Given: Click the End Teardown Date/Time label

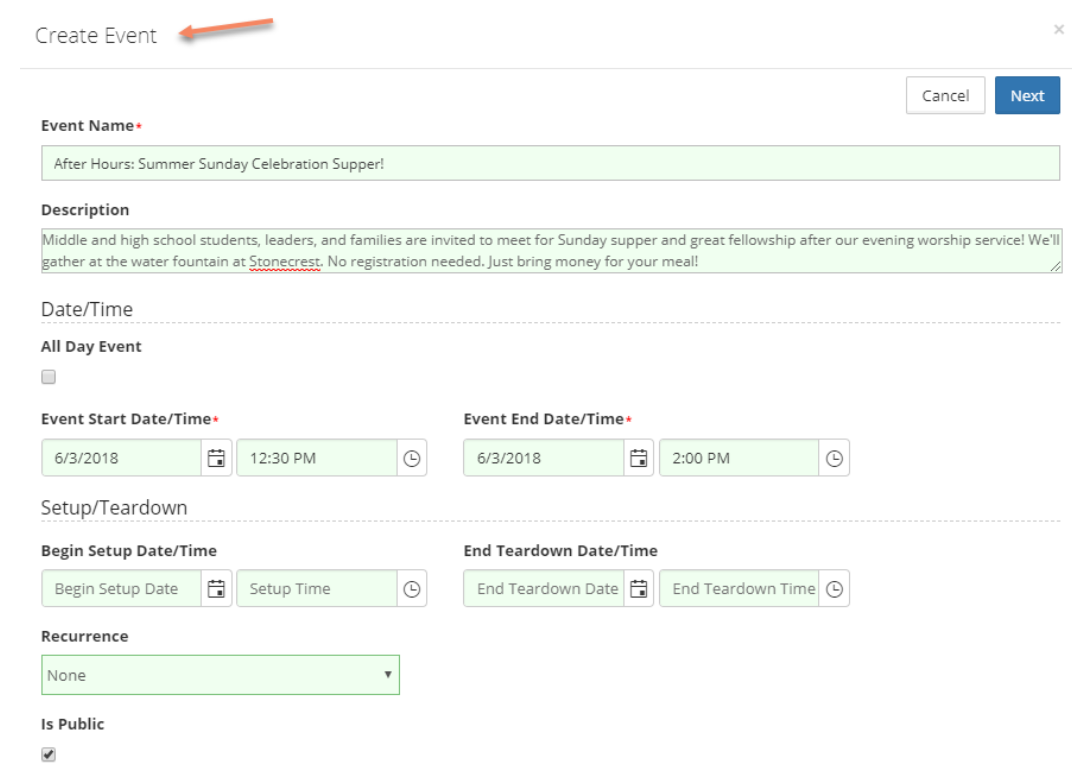Looking at the screenshot, I should (561, 551).
